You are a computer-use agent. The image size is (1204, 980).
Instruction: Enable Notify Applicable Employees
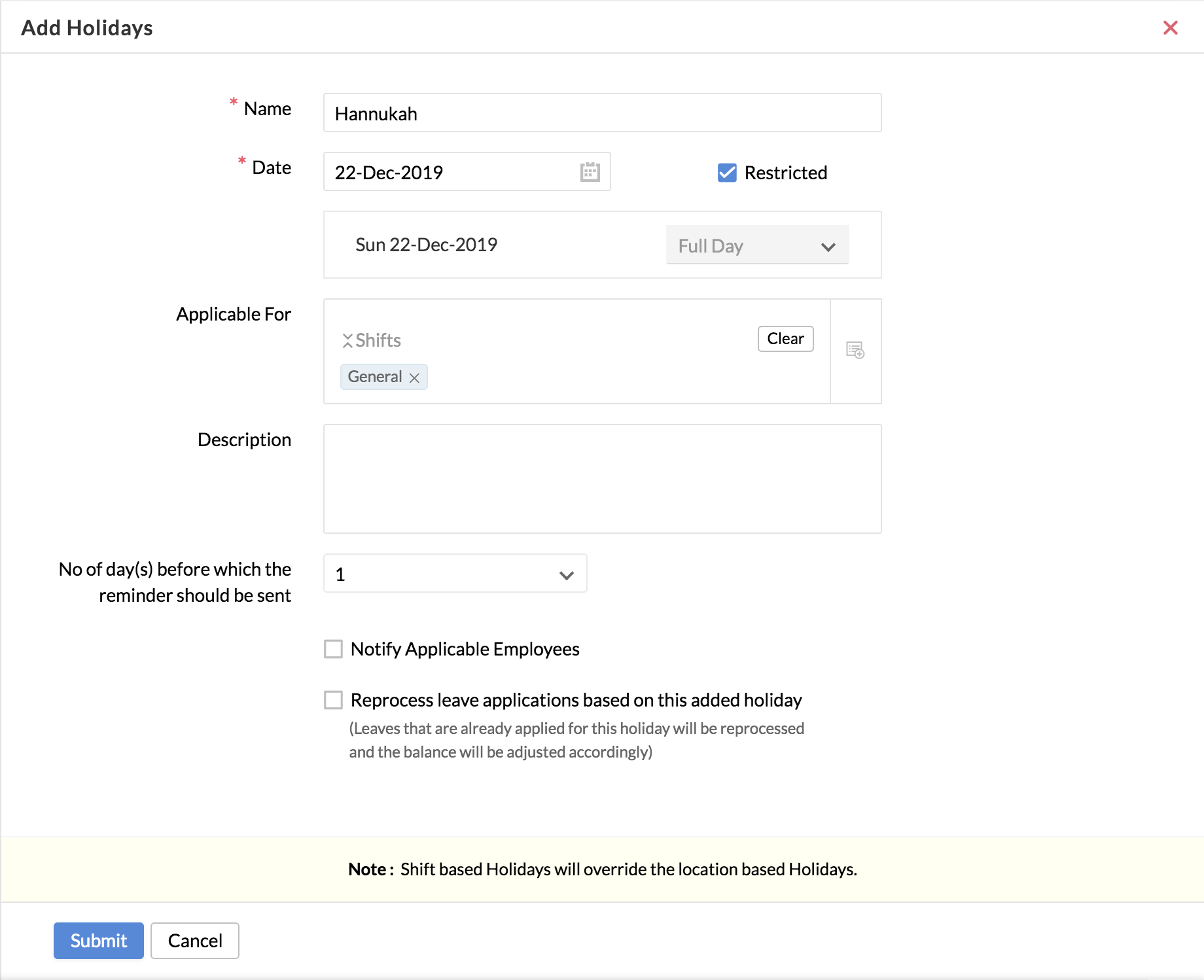[334, 649]
